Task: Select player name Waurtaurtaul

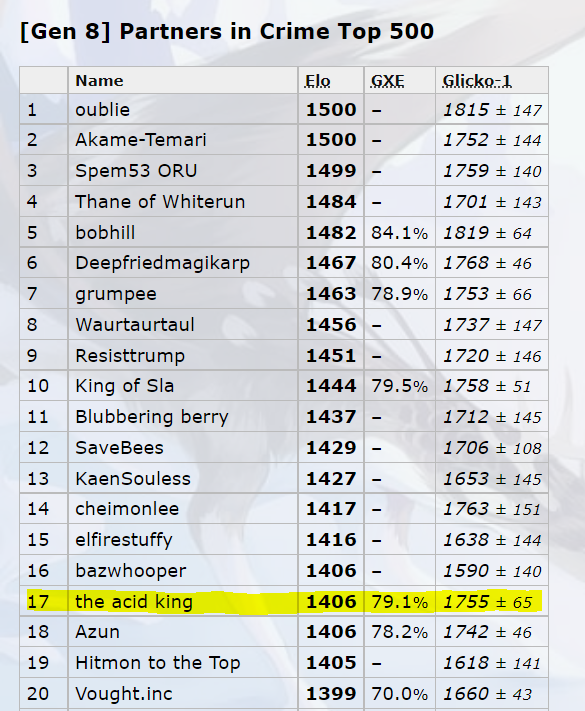Action: click(x=135, y=325)
